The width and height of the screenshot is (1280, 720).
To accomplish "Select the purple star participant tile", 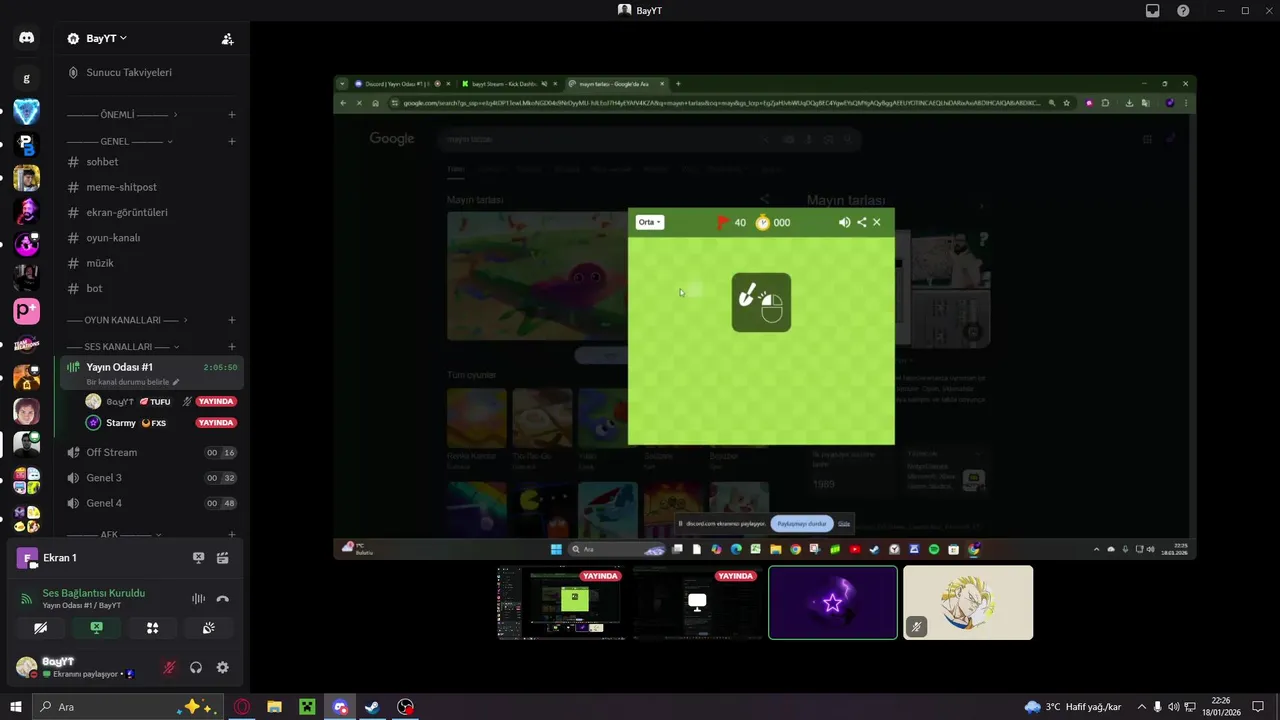I will [833, 602].
